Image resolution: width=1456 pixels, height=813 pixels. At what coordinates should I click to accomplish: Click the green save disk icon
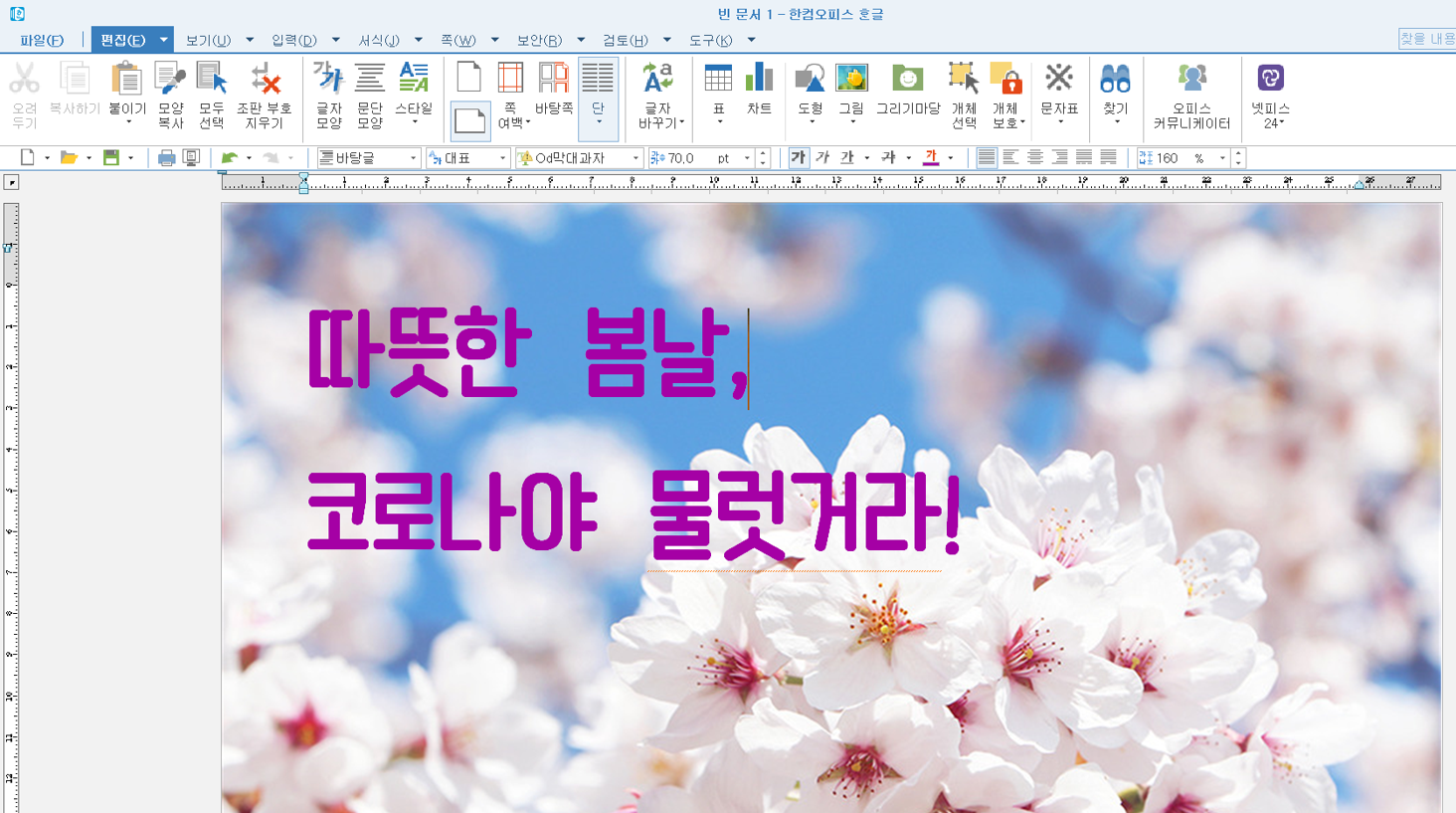(111, 157)
